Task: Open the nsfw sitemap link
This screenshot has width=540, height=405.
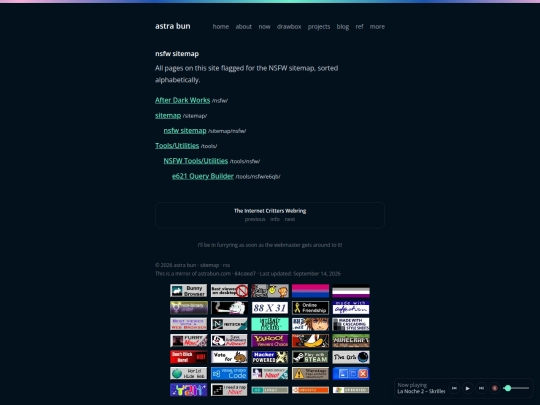Action: [x=185, y=131]
